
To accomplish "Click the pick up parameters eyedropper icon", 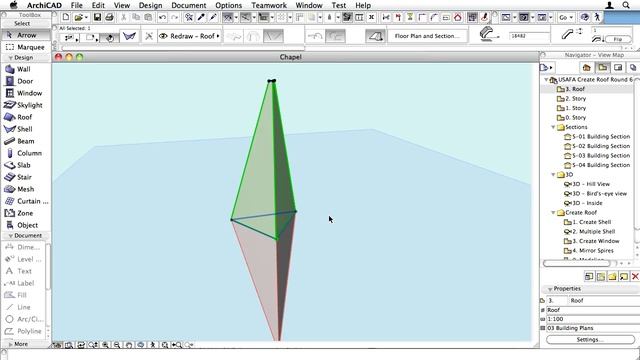I will (x=201, y=17).
